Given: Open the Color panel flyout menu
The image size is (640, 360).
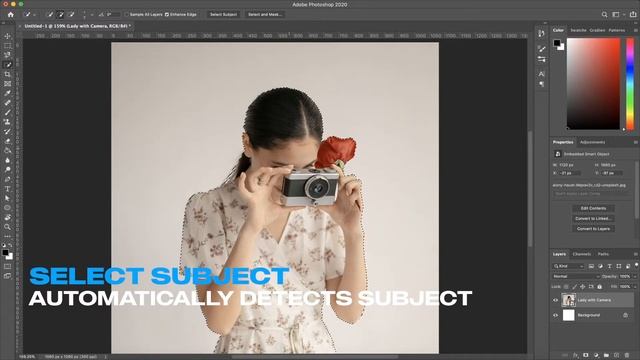Looking at the screenshot, I should [636, 30].
